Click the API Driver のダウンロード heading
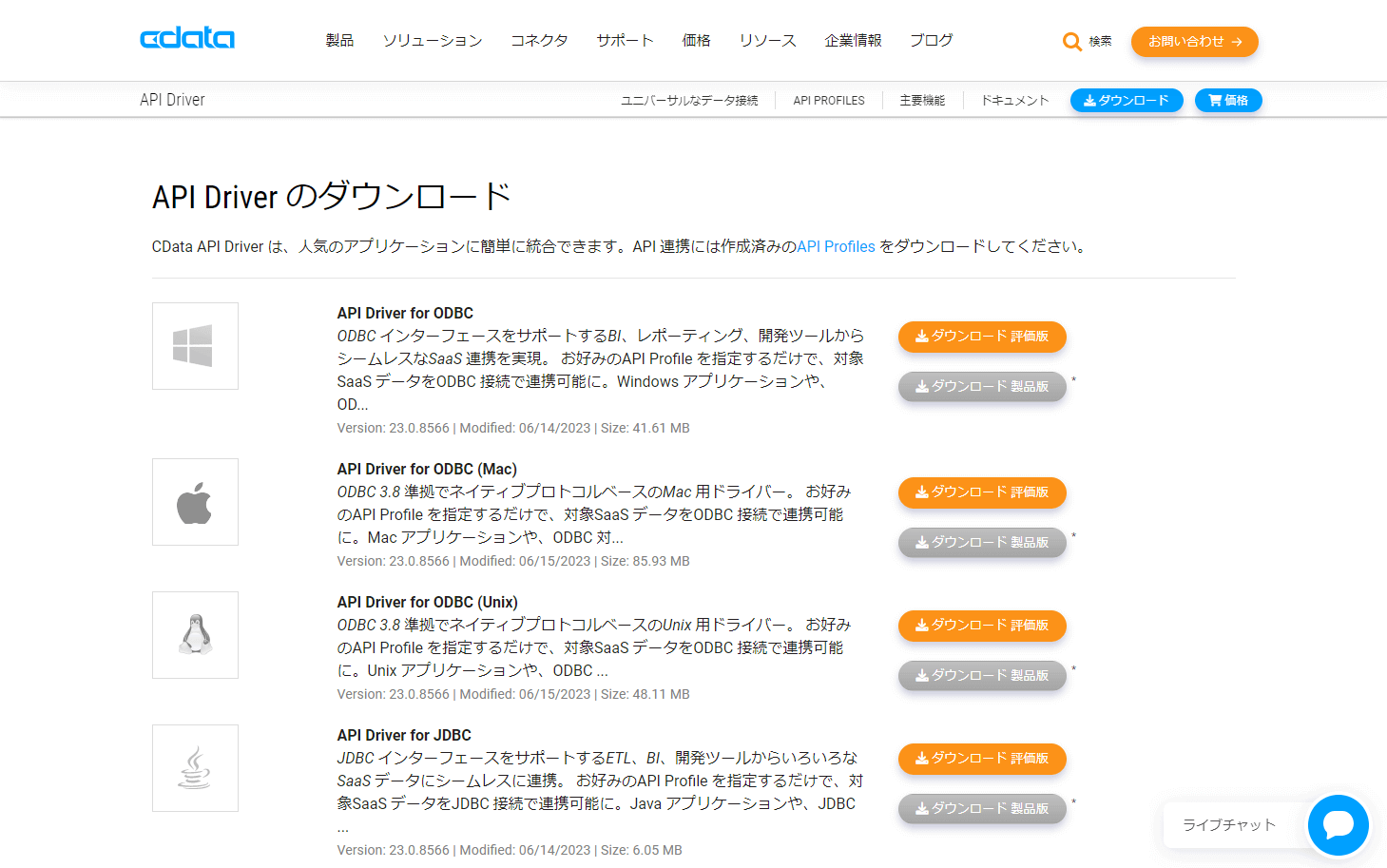 pos(332,197)
